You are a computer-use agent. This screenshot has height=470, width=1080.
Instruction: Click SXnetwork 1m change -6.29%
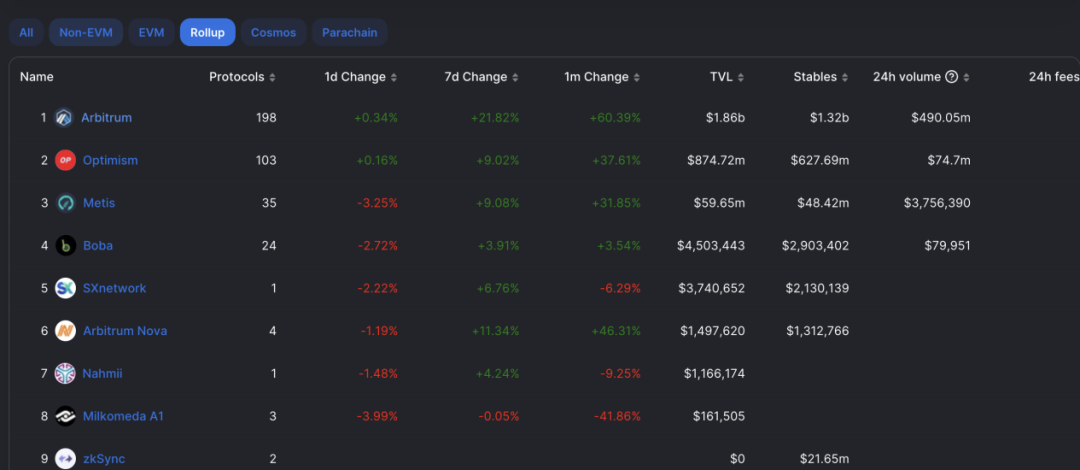tap(621, 288)
